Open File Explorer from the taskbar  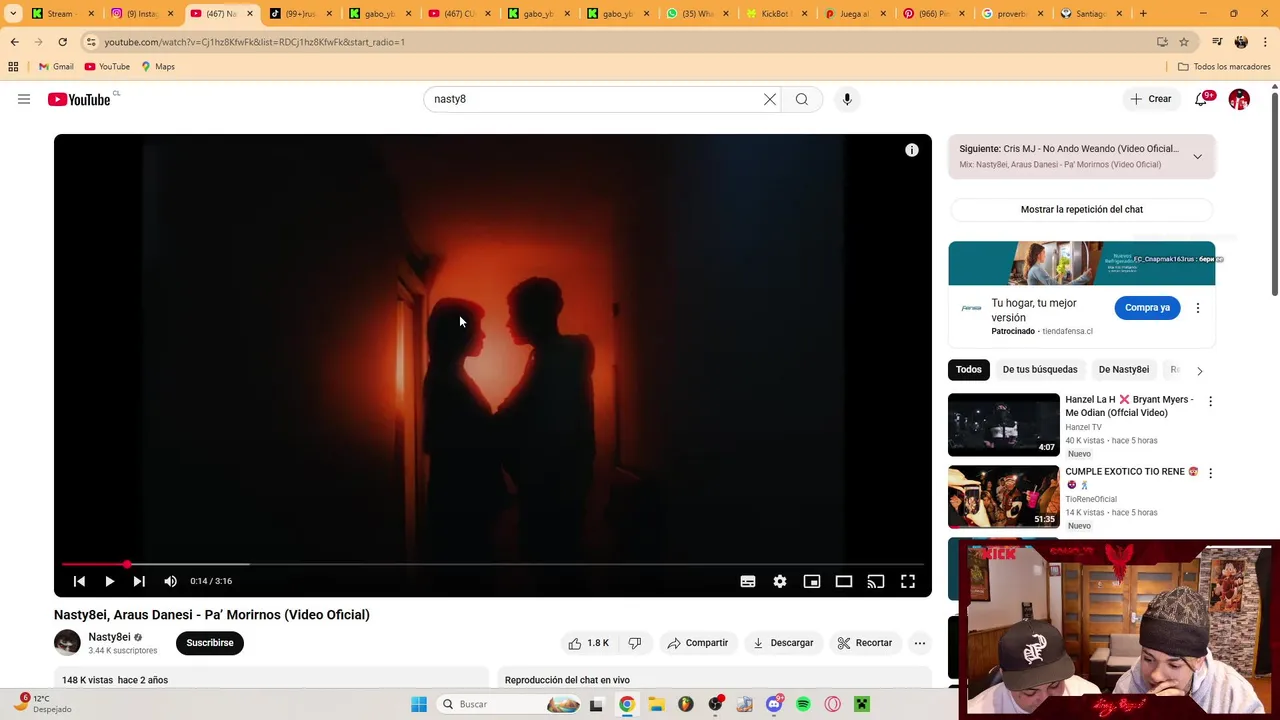tap(656, 704)
